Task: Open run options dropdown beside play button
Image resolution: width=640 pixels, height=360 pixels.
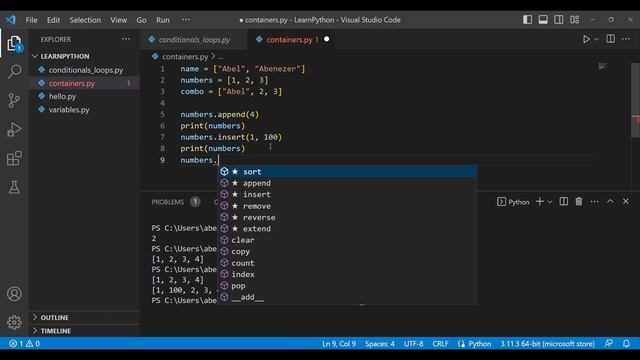Action: click(596, 40)
